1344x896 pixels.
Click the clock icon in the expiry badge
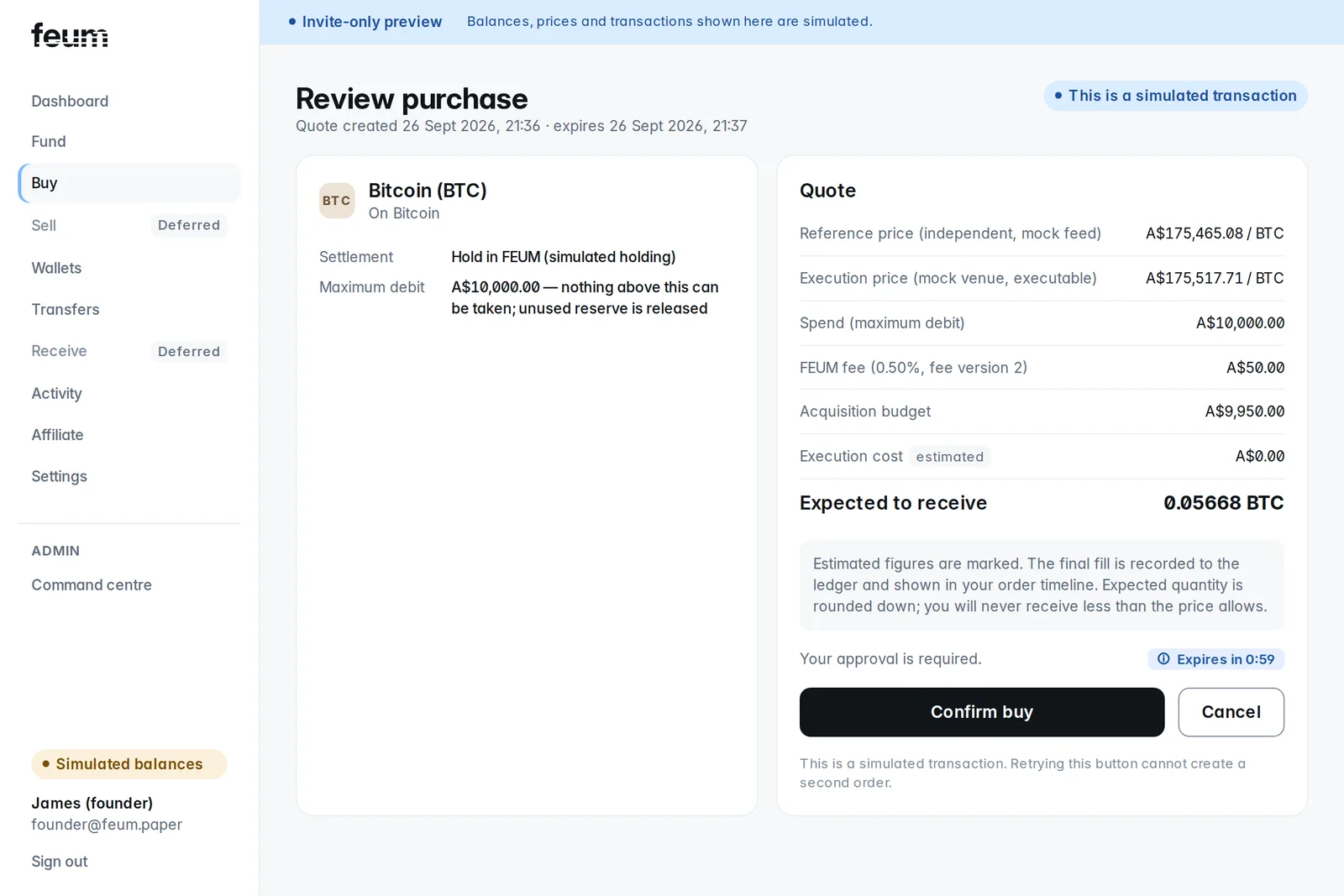(1163, 659)
